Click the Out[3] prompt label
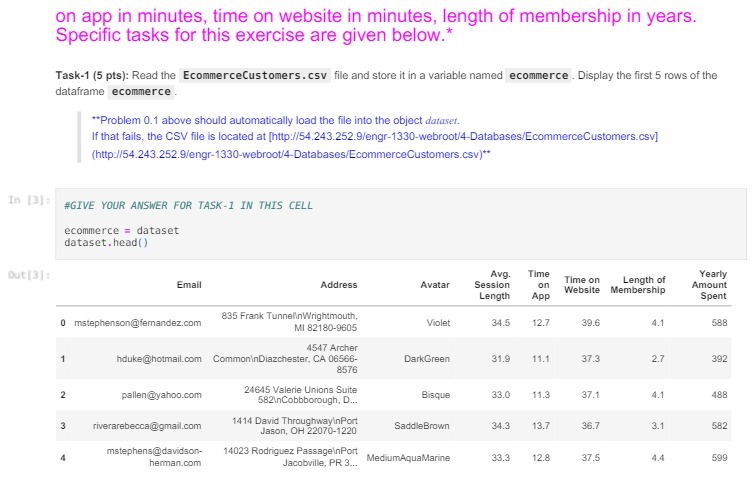Screen dimensions: 754x479 tap(29, 275)
